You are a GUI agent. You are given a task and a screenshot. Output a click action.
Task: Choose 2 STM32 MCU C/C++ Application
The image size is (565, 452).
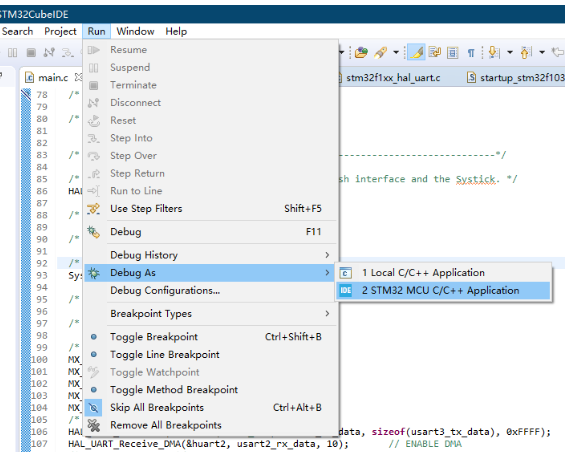(443, 291)
